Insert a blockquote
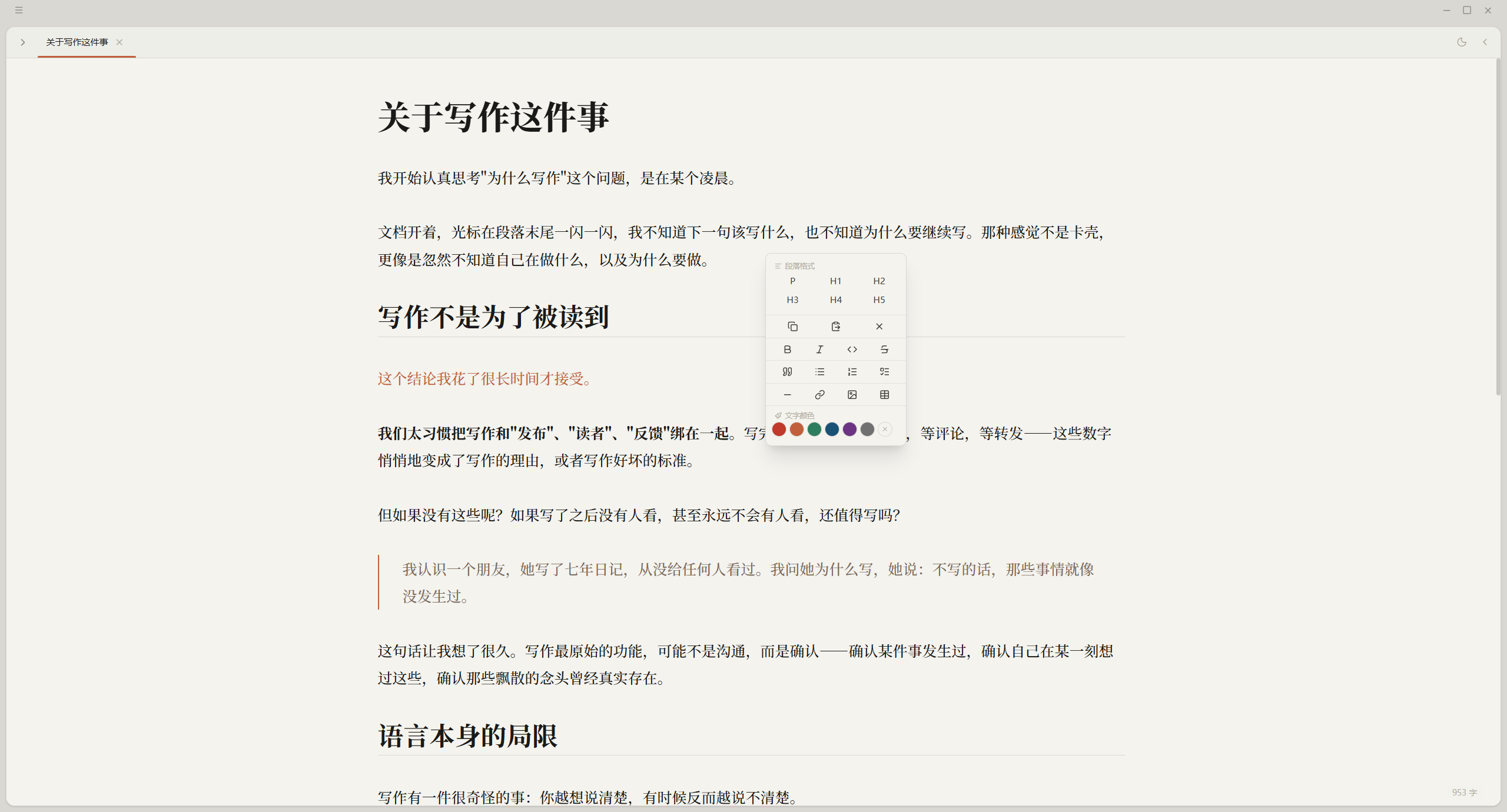Screen dimensions: 1507x812 click(x=787, y=372)
